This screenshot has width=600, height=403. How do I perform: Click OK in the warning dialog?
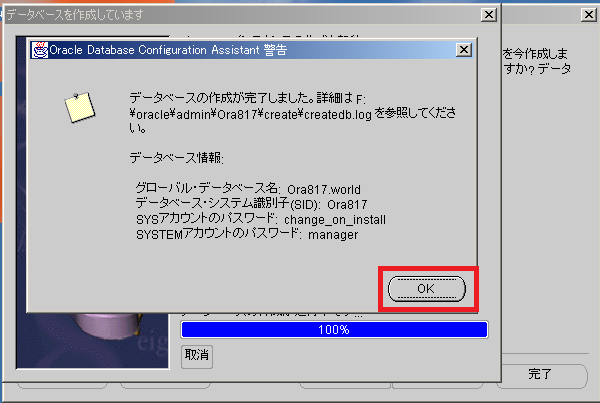point(427,289)
